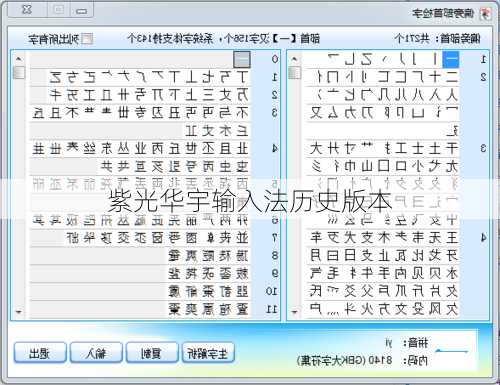Pick the character 业 in the character list
This screenshot has height=385, width=500.
tap(140, 148)
